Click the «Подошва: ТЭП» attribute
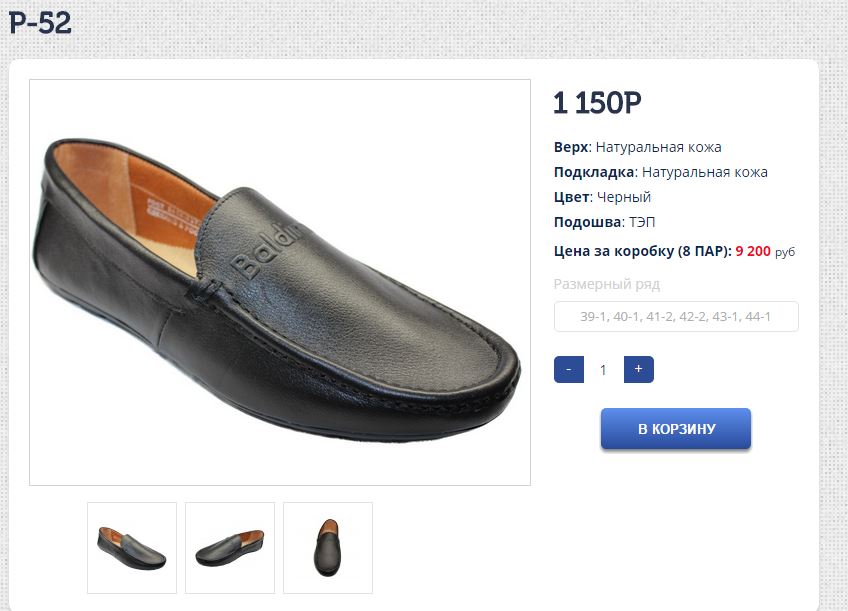 click(x=604, y=222)
